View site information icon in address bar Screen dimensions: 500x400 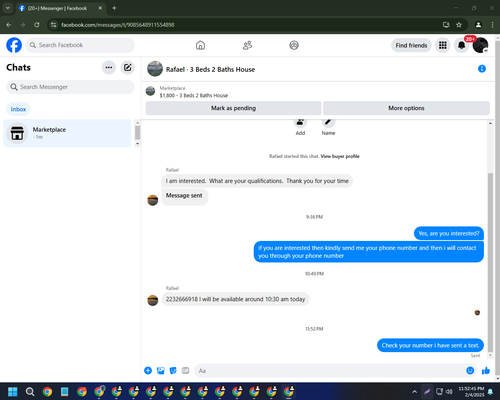pos(54,25)
